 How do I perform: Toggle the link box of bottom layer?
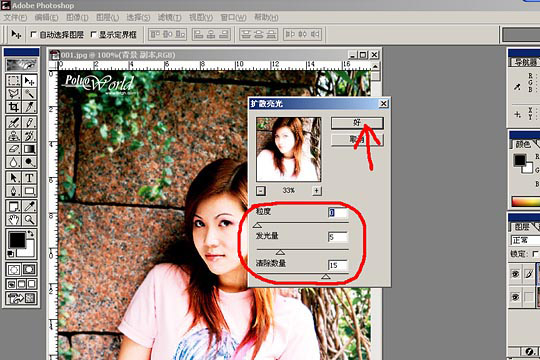pos(529,297)
